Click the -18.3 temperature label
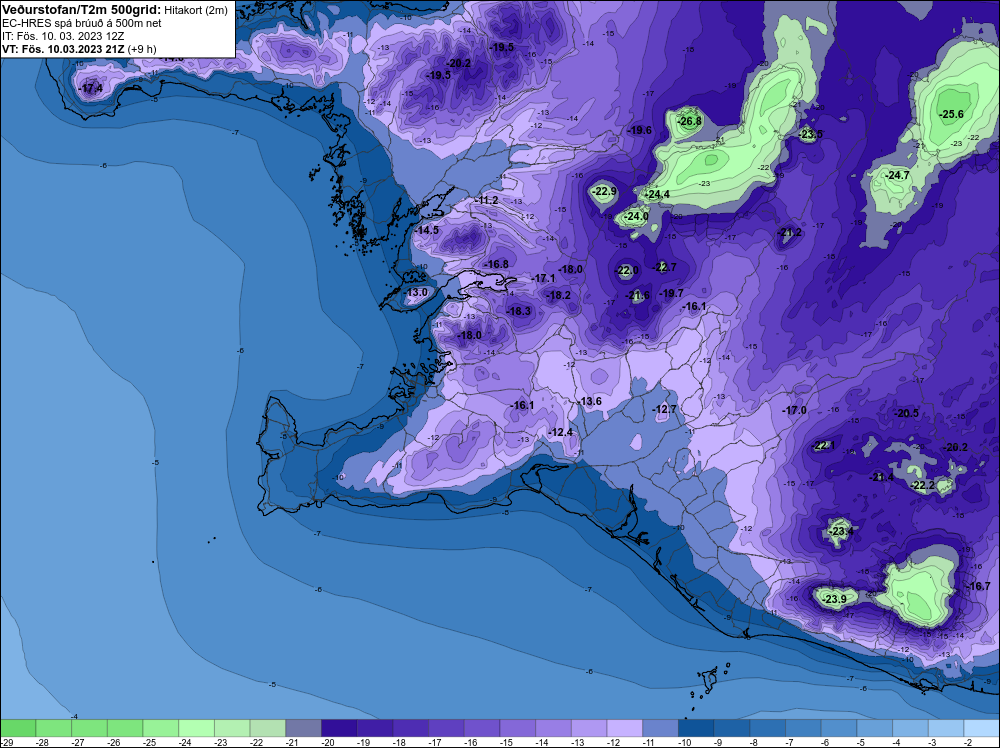This screenshot has width=1000, height=748. click(518, 311)
